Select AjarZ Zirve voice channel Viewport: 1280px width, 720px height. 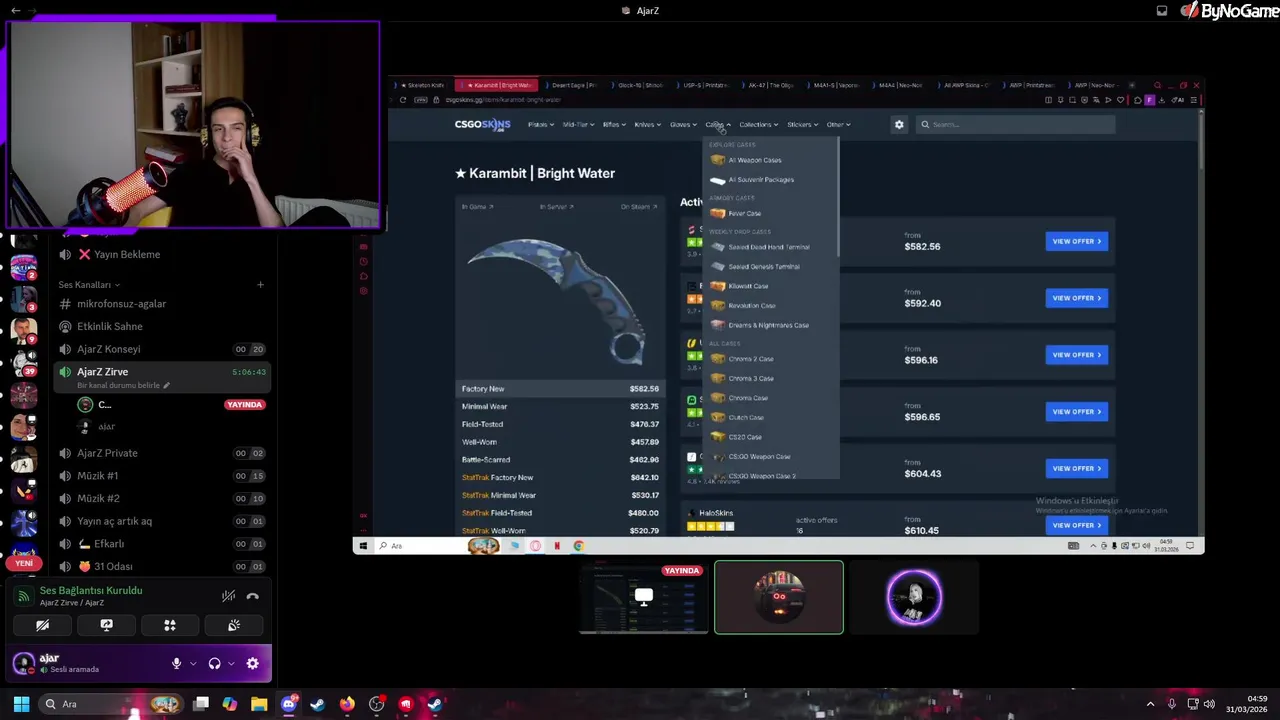click(x=162, y=377)
